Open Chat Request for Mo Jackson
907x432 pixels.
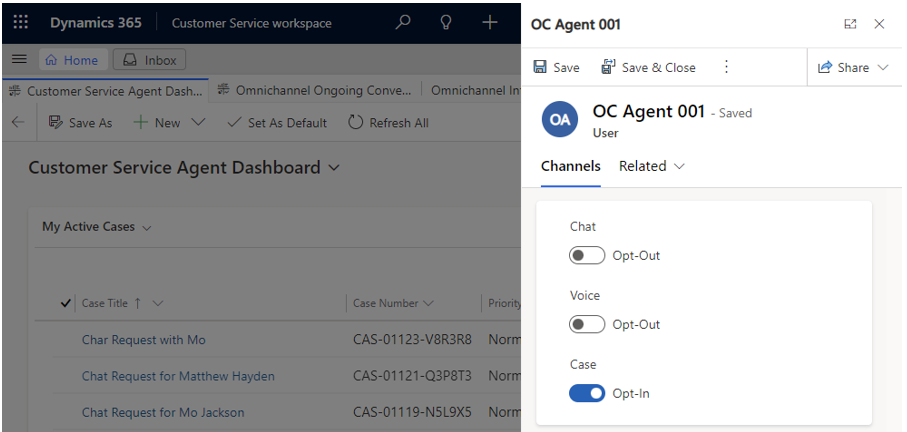coord(163,412)
